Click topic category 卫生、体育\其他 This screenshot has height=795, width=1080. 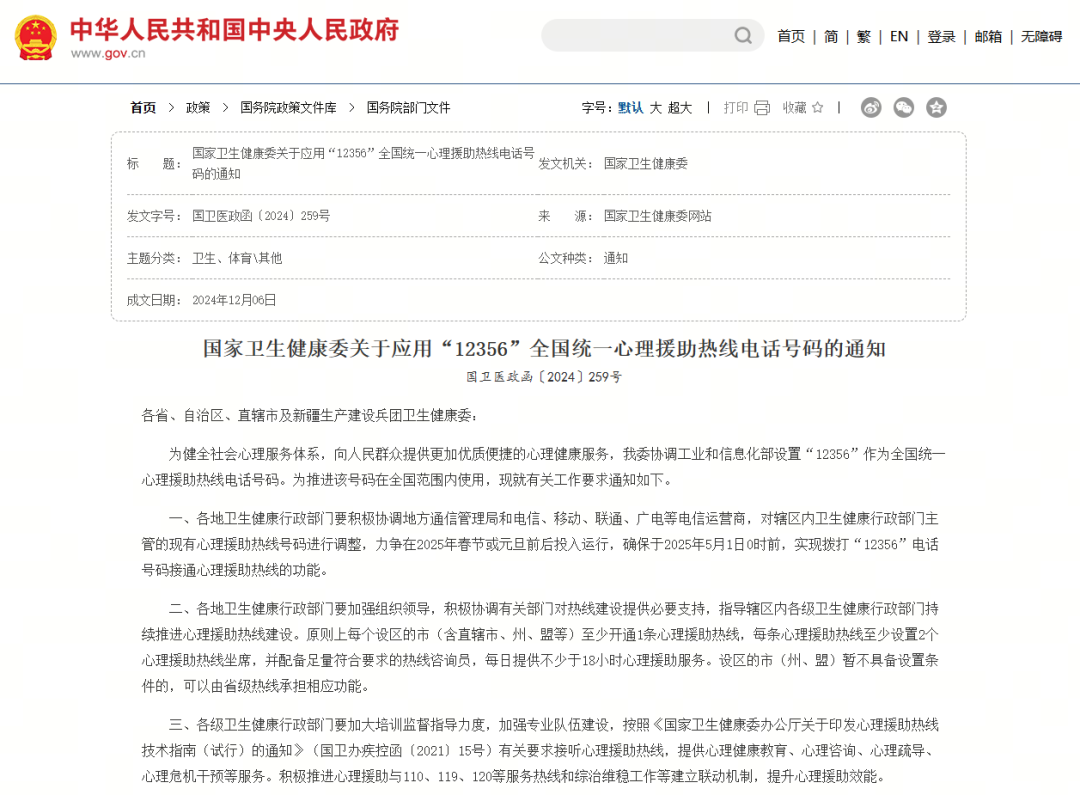coord(237,258)
